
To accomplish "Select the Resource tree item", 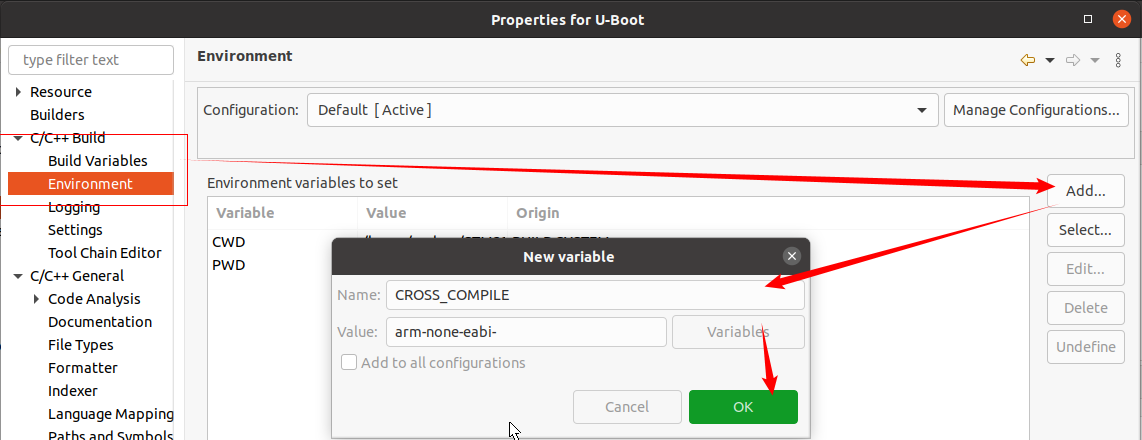I will coord(60,92).
